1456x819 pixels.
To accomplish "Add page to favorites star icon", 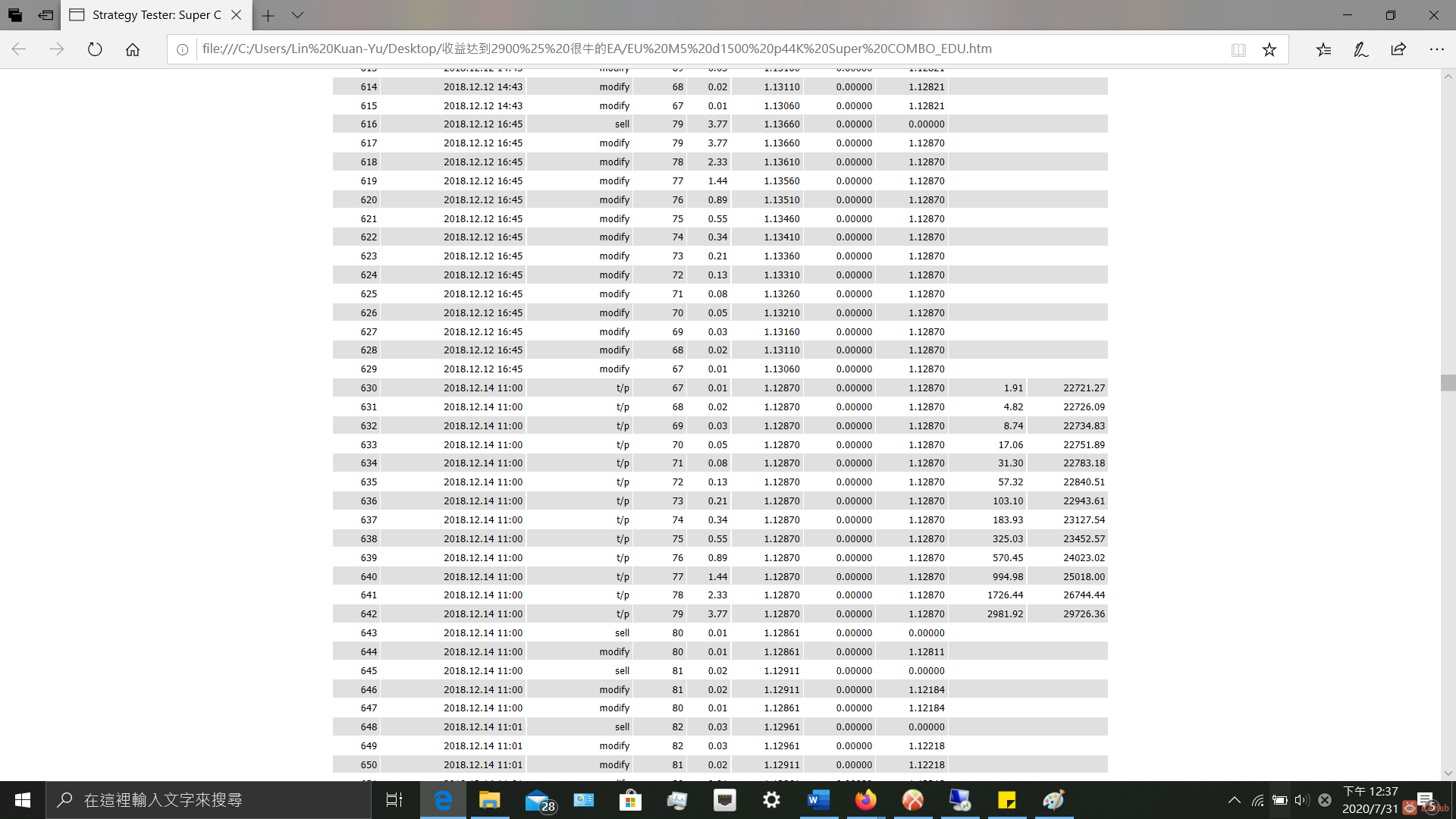I will [1269, 49].
